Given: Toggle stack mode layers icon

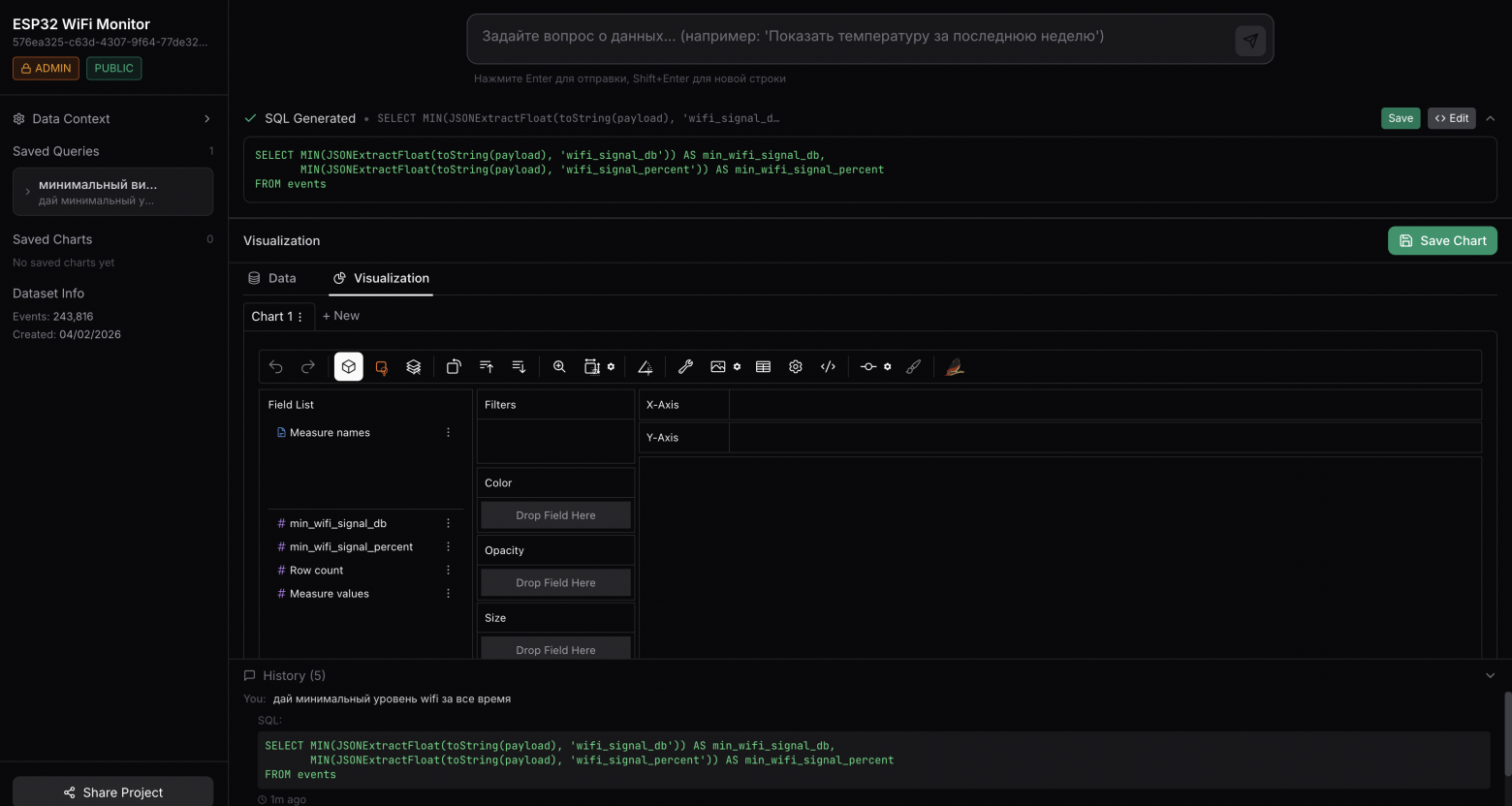Looking at the screenshot, I should tap(414, 367).
